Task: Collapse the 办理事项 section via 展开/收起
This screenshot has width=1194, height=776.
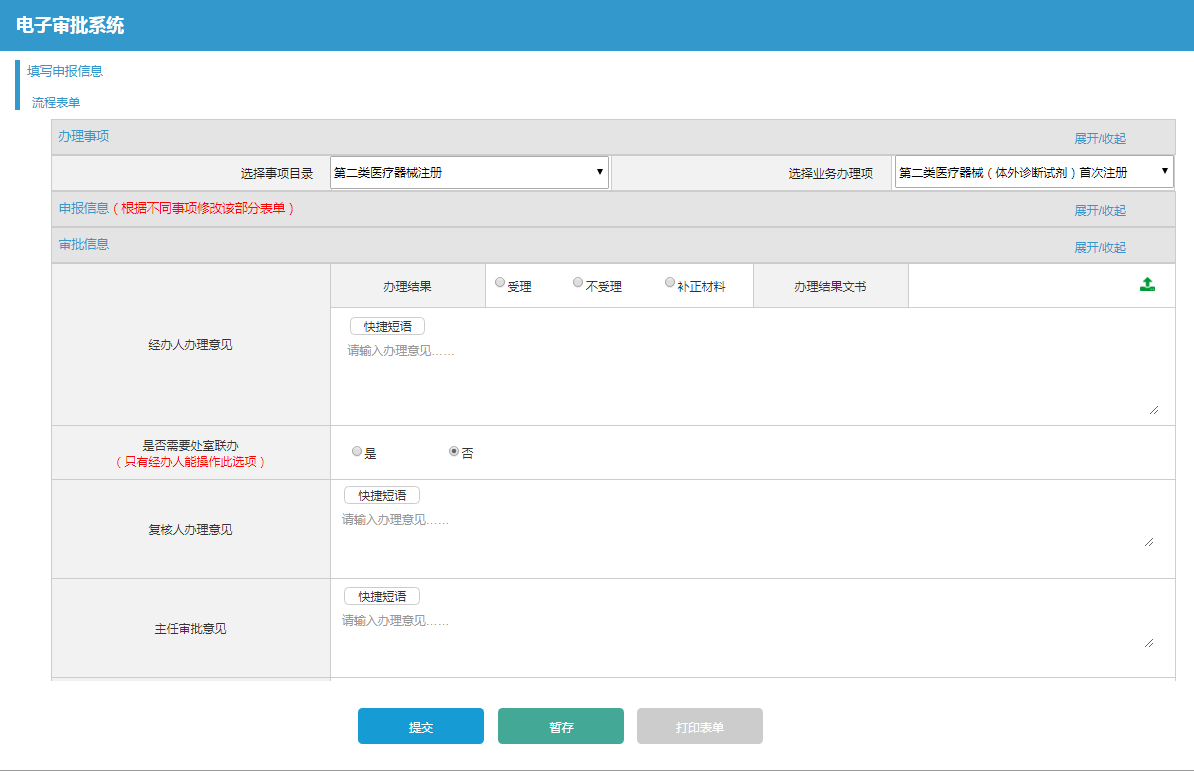Action: pyautogui.click(x=1099, y=138)
